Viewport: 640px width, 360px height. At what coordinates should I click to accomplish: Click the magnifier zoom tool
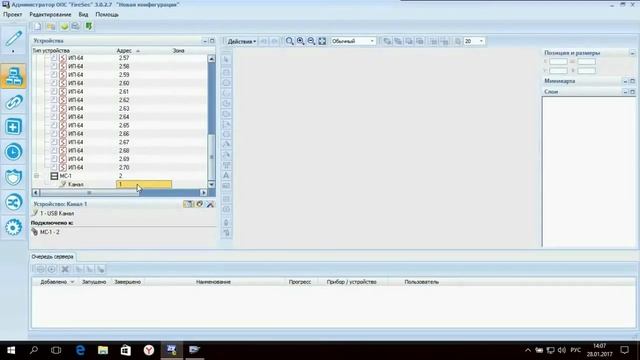point(289,41)
